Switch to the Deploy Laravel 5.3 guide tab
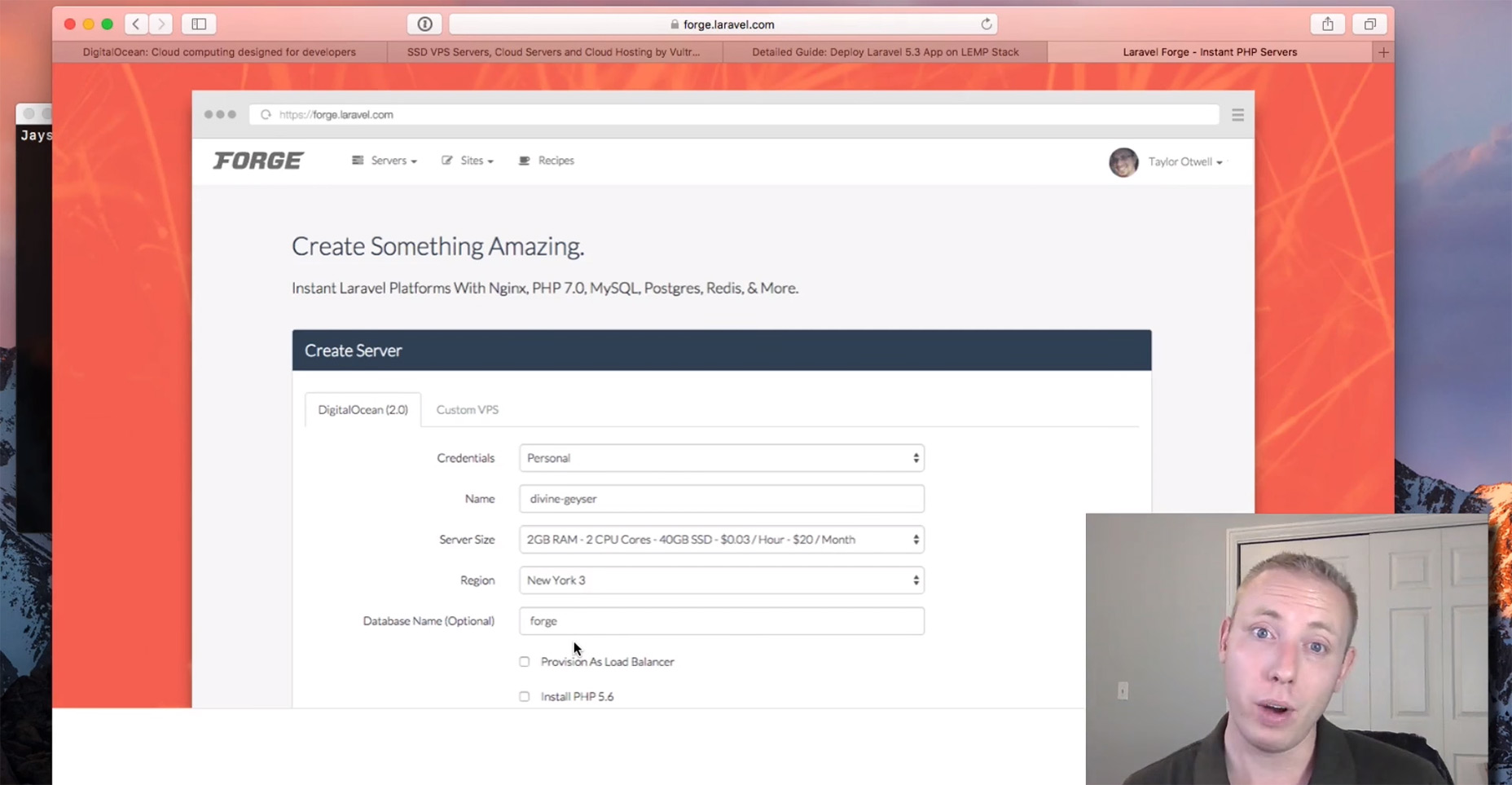Viewport: 1512px width, 785px height. (885, 52)
